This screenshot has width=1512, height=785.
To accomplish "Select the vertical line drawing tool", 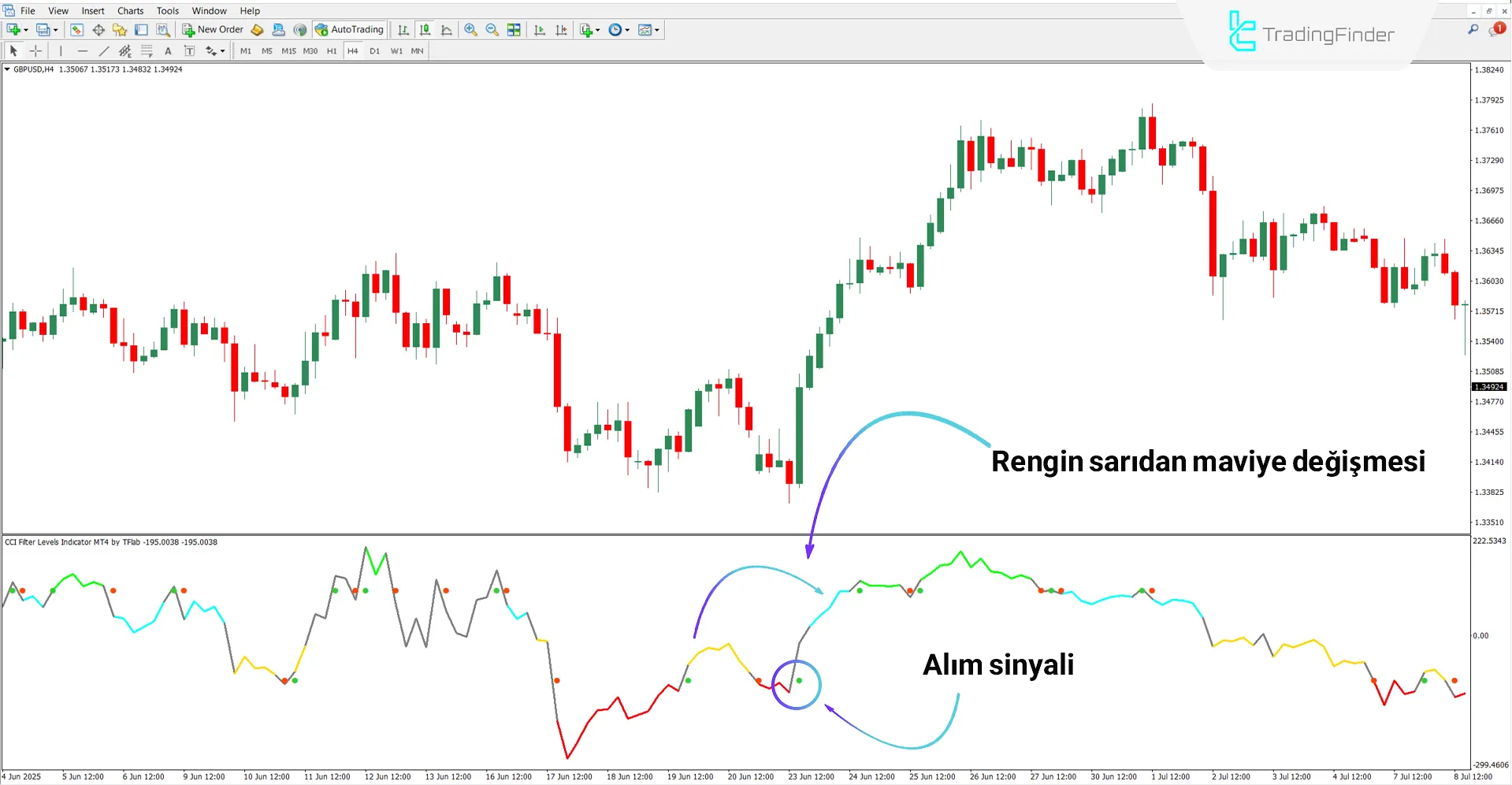I will pyautogui.click(x=61, y=50).
